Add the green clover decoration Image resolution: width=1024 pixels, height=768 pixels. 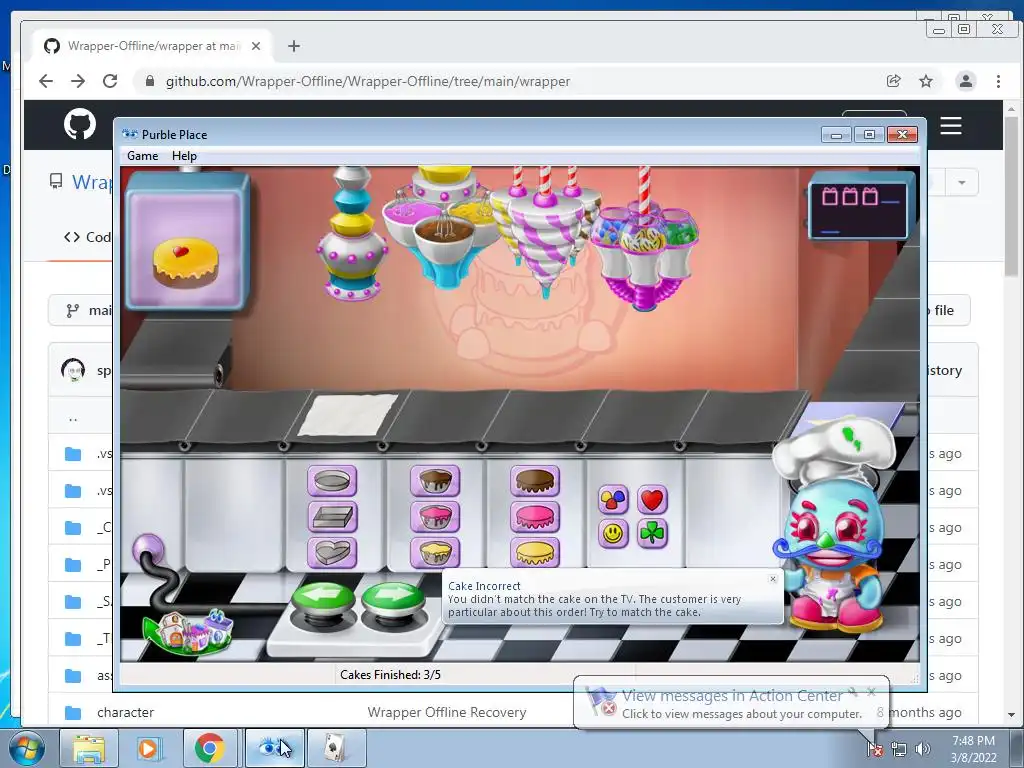(x=652, y=534)
